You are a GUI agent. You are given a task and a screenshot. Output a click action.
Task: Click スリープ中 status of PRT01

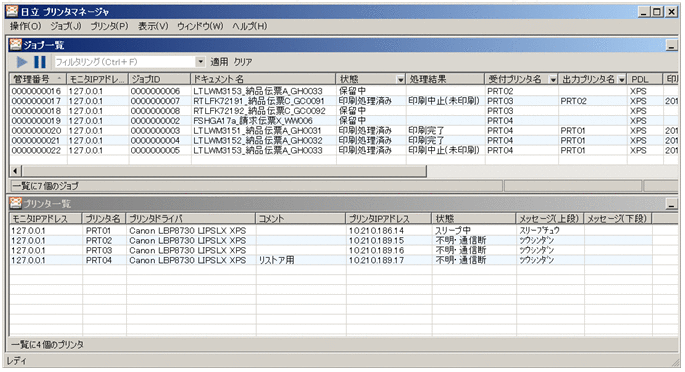(453, 231)
